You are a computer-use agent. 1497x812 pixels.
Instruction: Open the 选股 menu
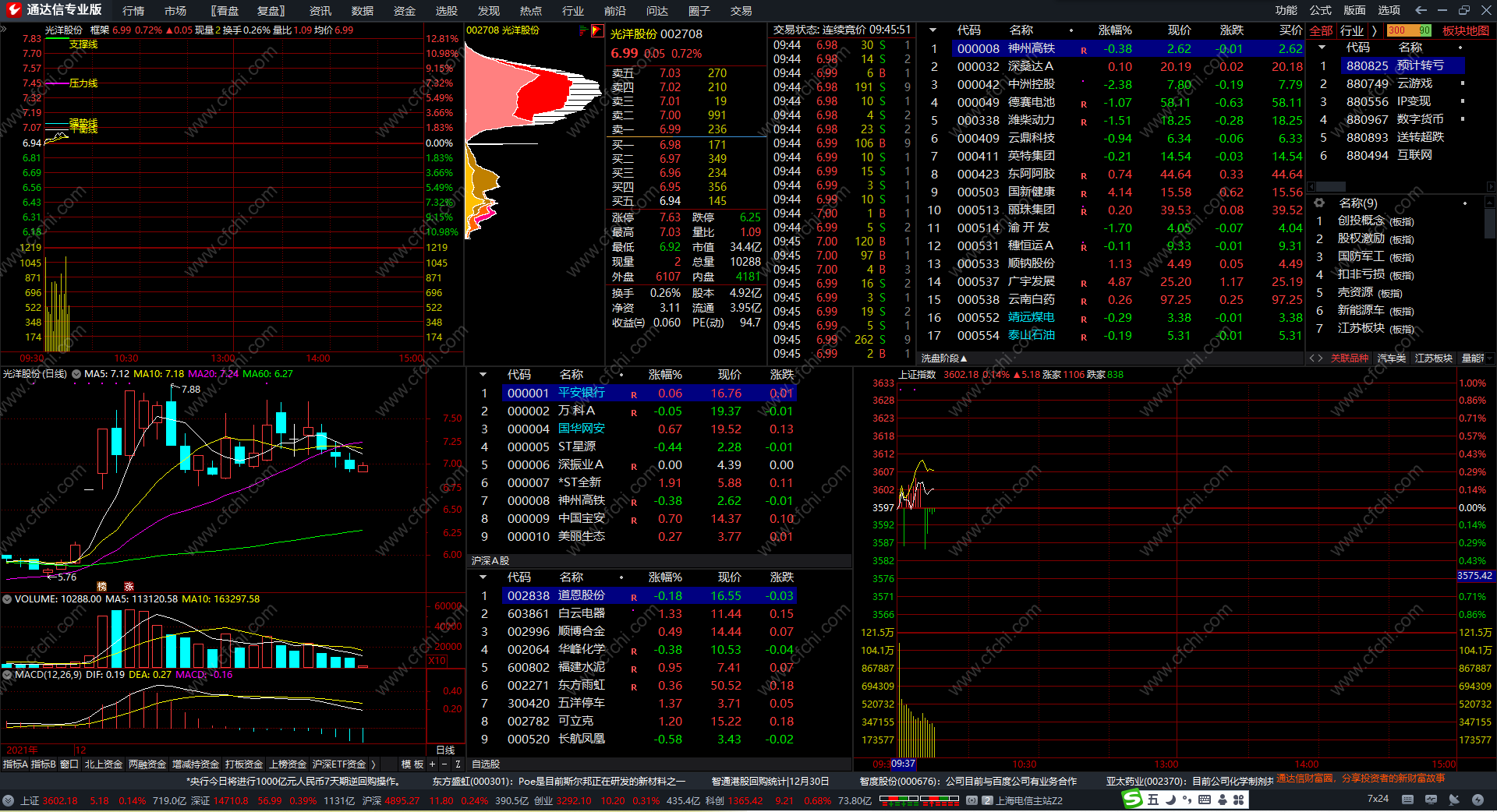(x=447, y=10)
